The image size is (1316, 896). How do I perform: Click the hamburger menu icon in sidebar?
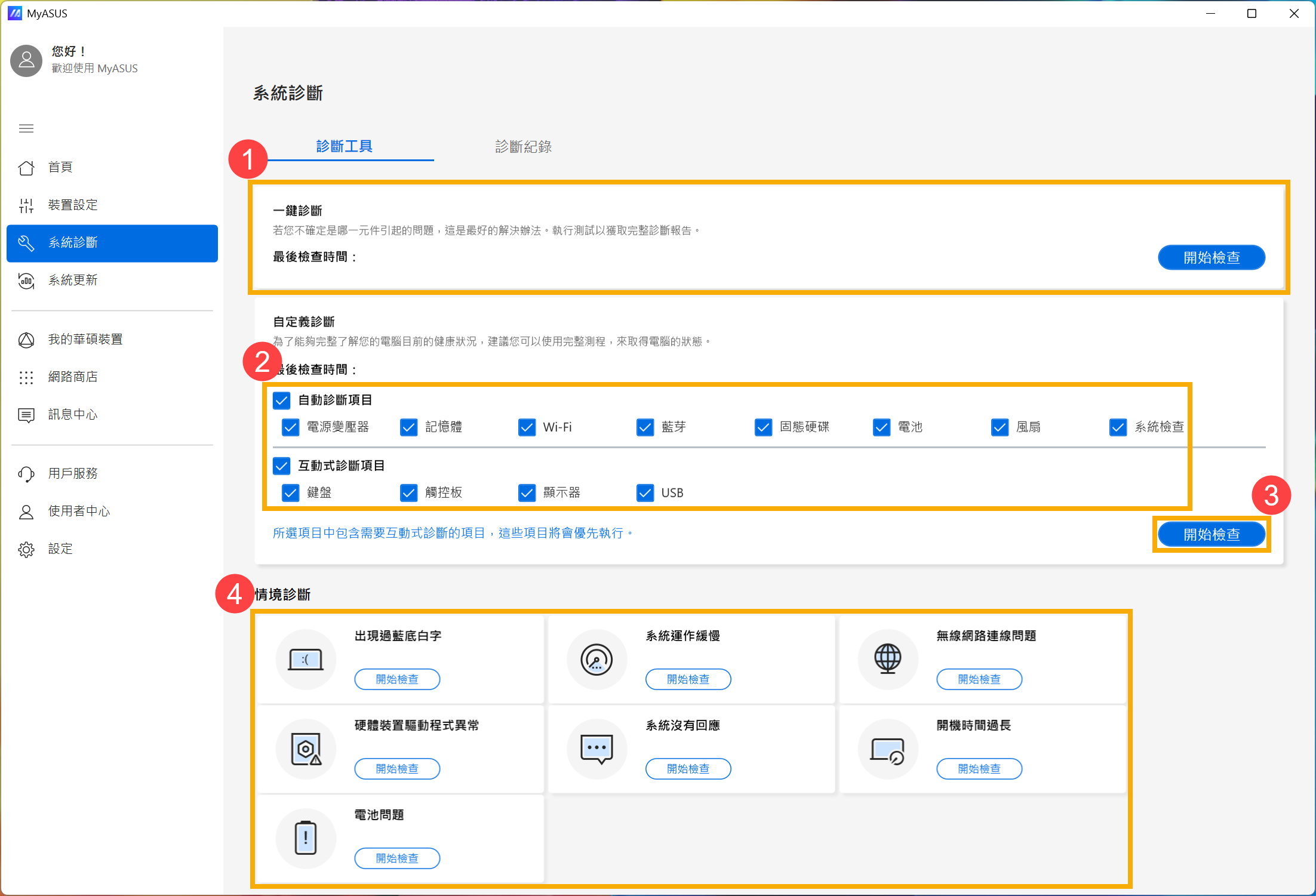pyautogui.click(x=26, y=128)
